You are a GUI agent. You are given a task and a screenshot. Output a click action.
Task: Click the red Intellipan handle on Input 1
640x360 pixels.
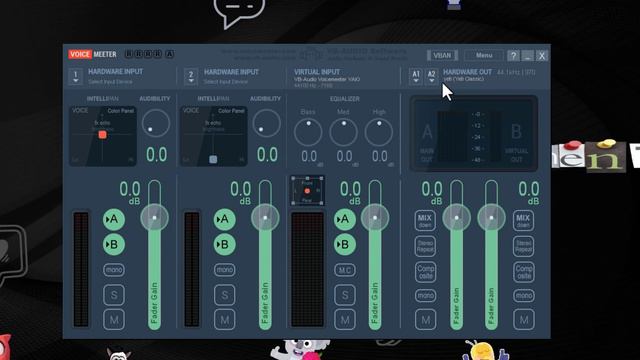102,135
